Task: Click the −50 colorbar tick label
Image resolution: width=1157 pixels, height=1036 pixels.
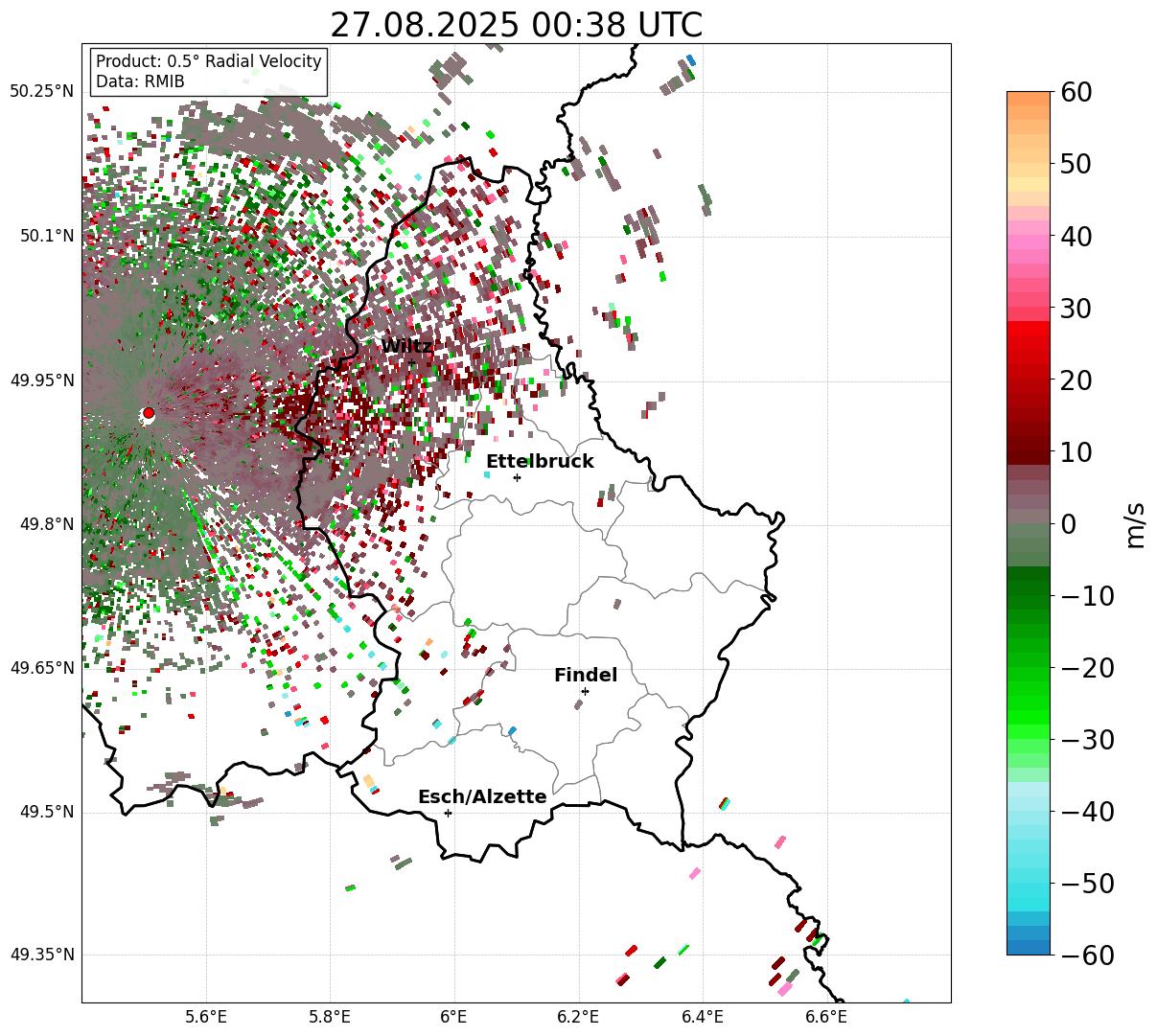Action: coord(1087,884)
